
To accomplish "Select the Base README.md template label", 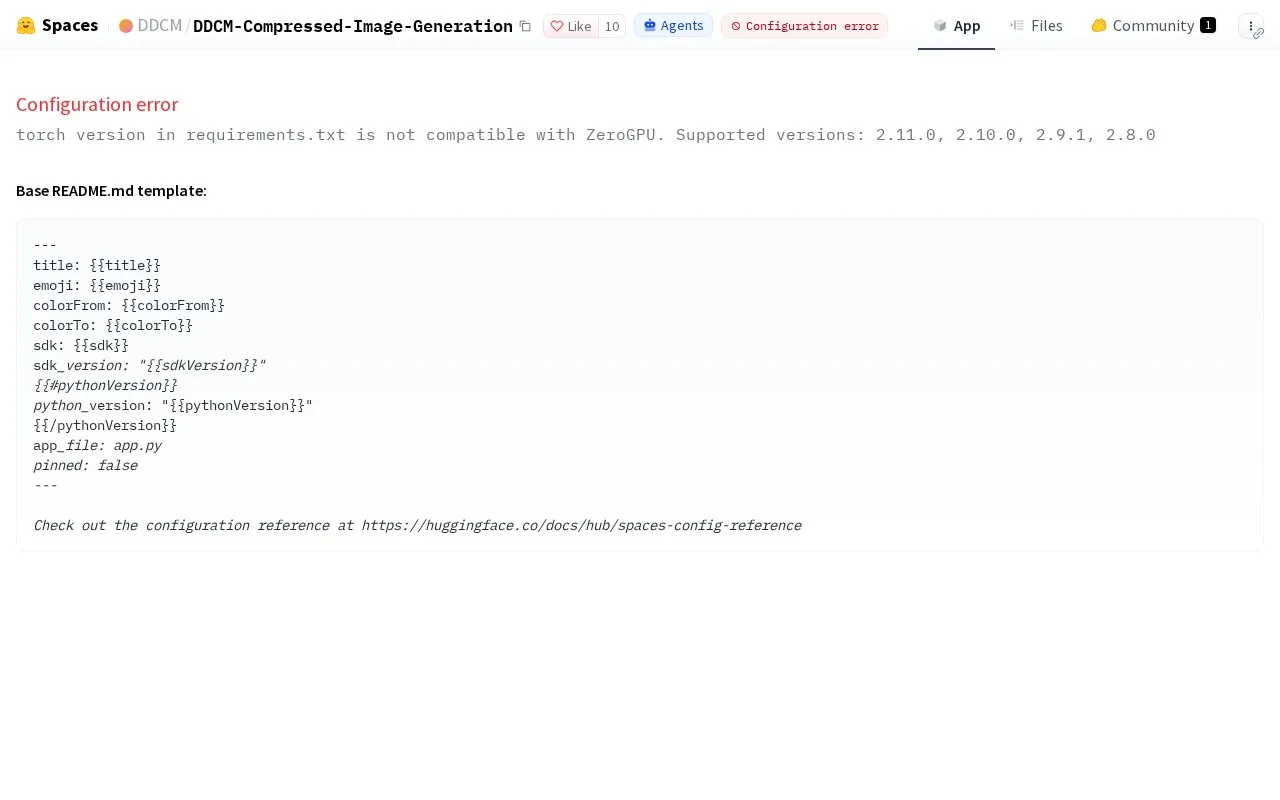I will (x=111, y=190).
